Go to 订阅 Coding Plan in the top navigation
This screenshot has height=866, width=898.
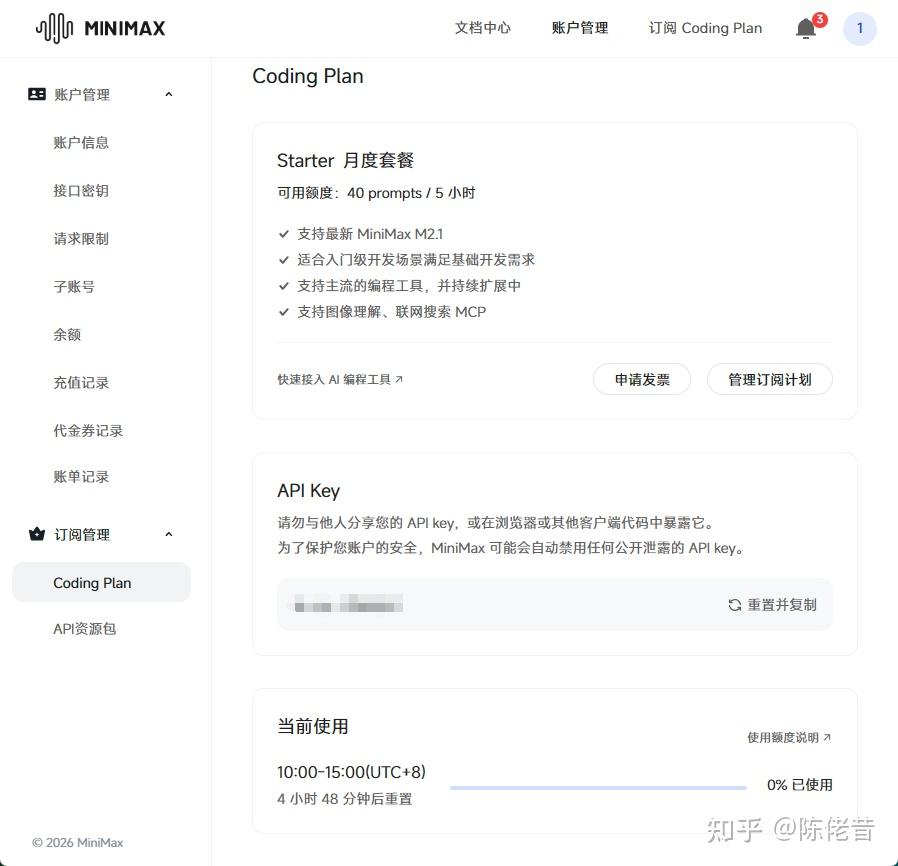(705, 28)
